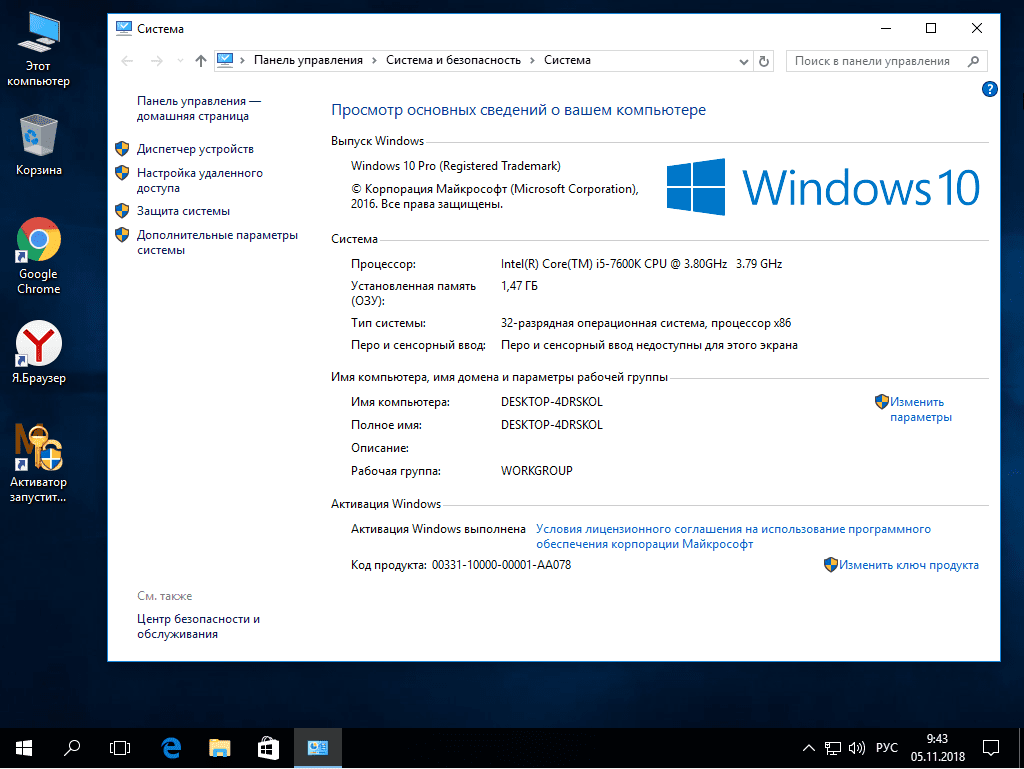This screenshot has height=769, width=1024.
Task: Click the Back navigation arrow
Action: point(127,61)
